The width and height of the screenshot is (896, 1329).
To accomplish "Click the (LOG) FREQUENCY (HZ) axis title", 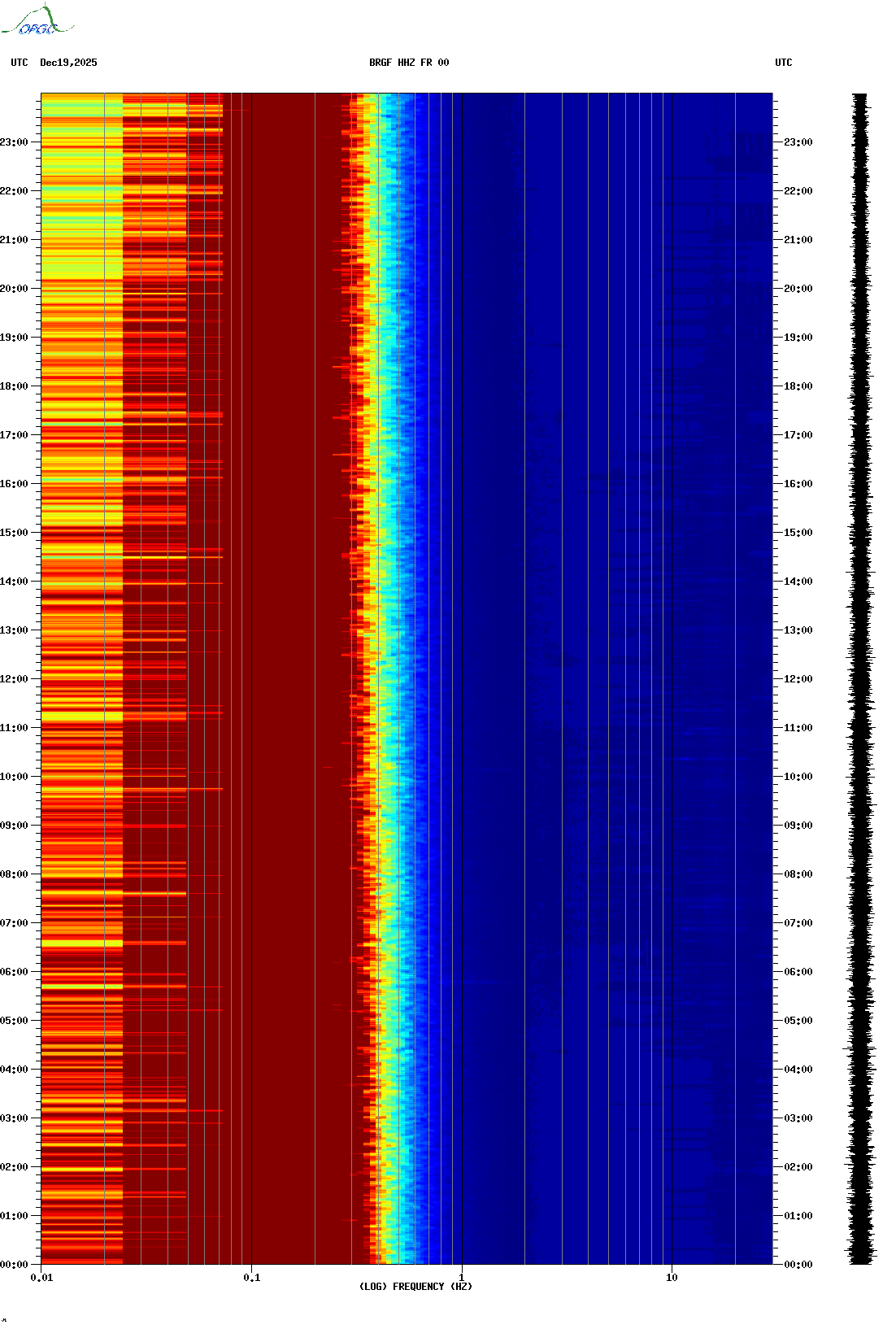I will click(x=415, y=1287).
